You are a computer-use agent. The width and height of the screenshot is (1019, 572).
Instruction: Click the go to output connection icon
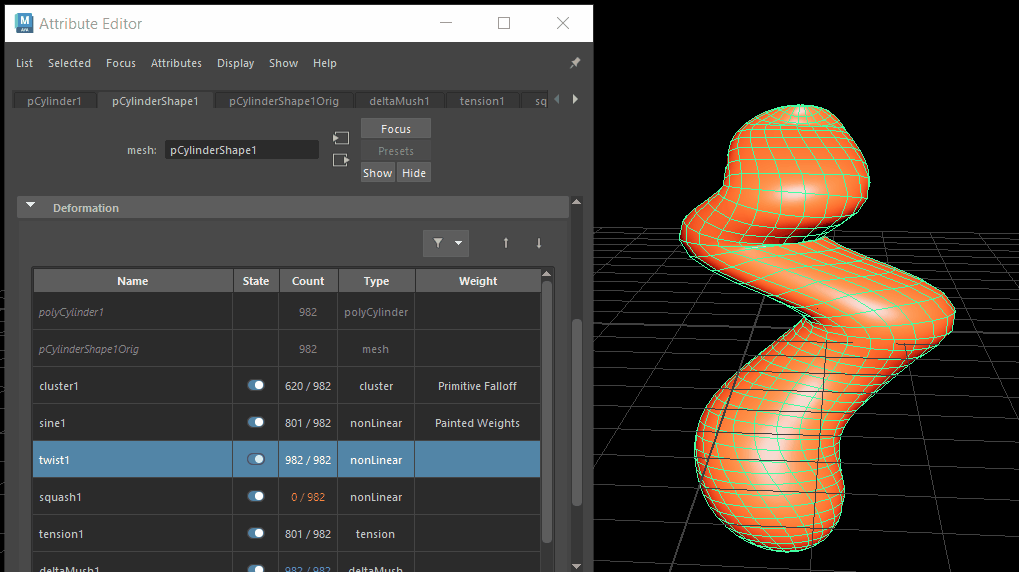(341, 160)
